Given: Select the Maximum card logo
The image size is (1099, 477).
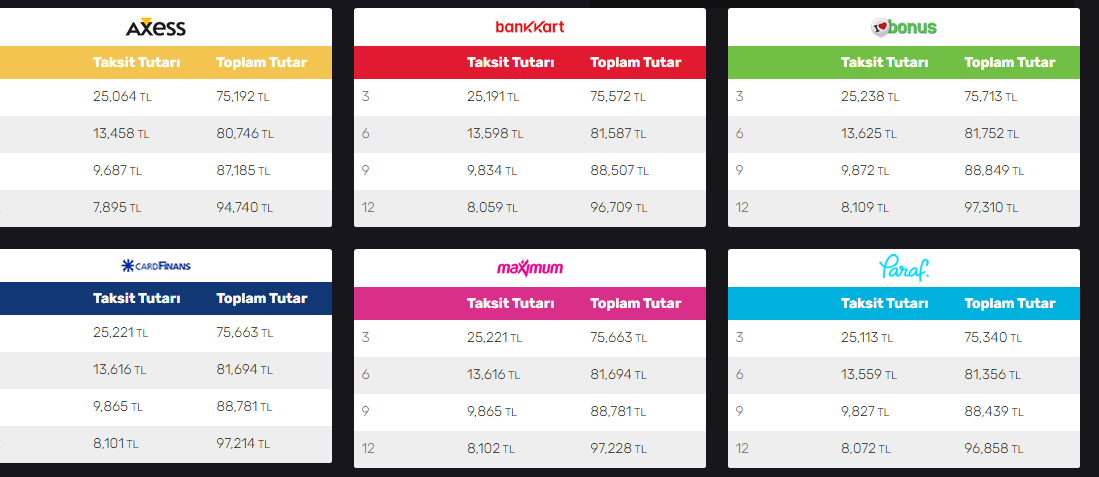Looking at the screenshot, I should [x=530, y=267].
